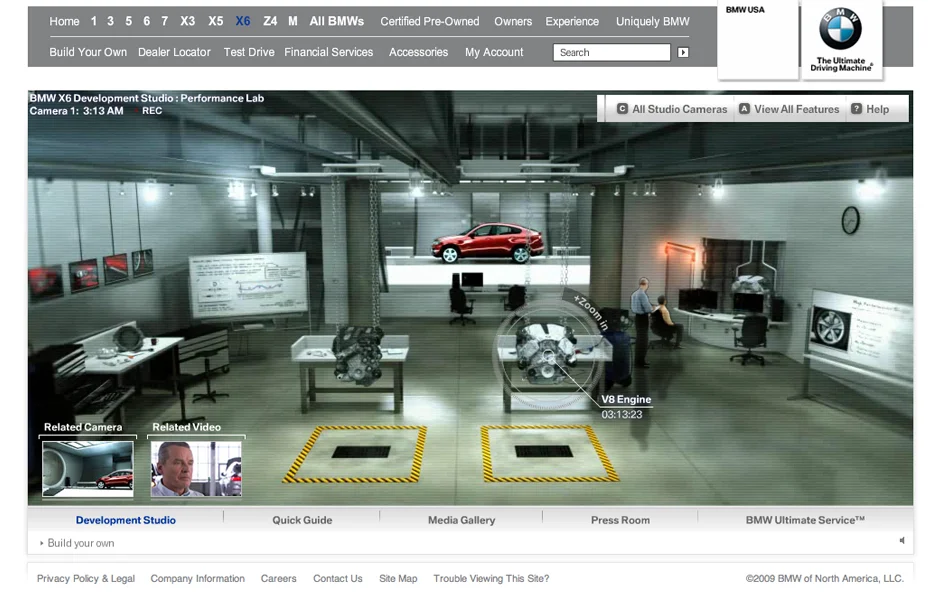Open View All Features

[789, 109]
